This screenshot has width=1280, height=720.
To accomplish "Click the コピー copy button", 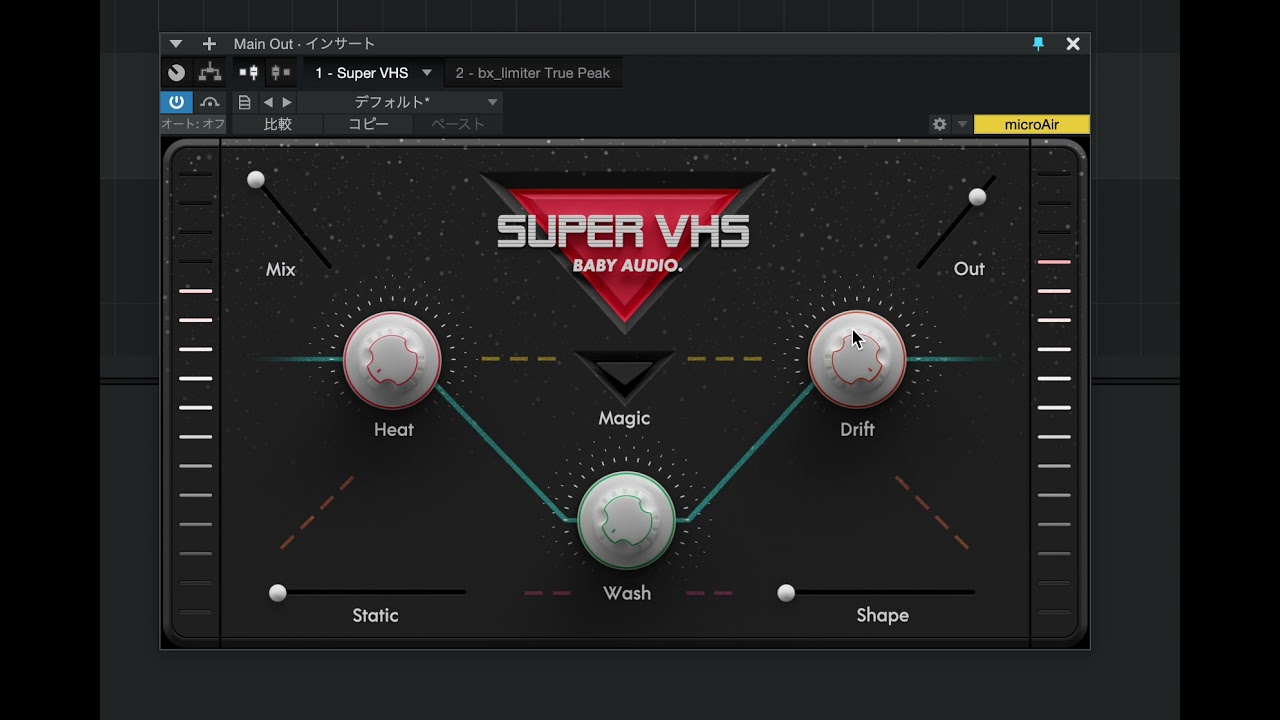I will click(368, 124).
